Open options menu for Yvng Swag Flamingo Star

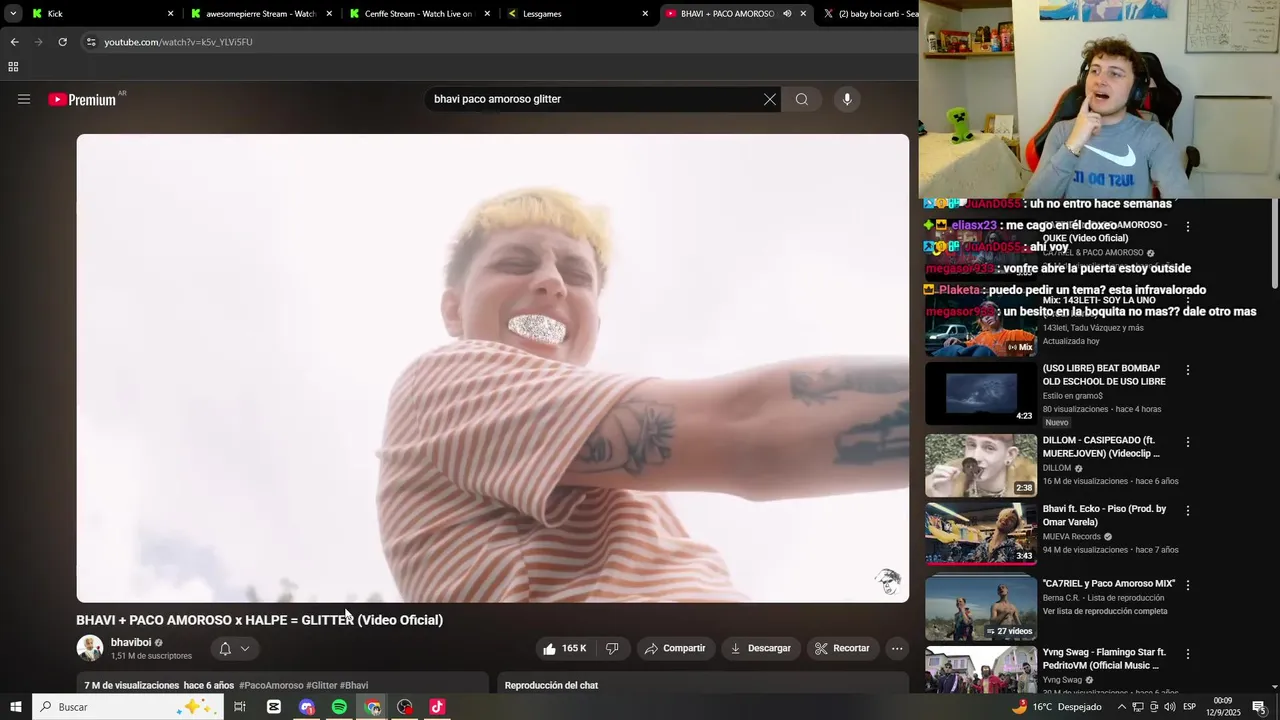[x=1188, y=654]
